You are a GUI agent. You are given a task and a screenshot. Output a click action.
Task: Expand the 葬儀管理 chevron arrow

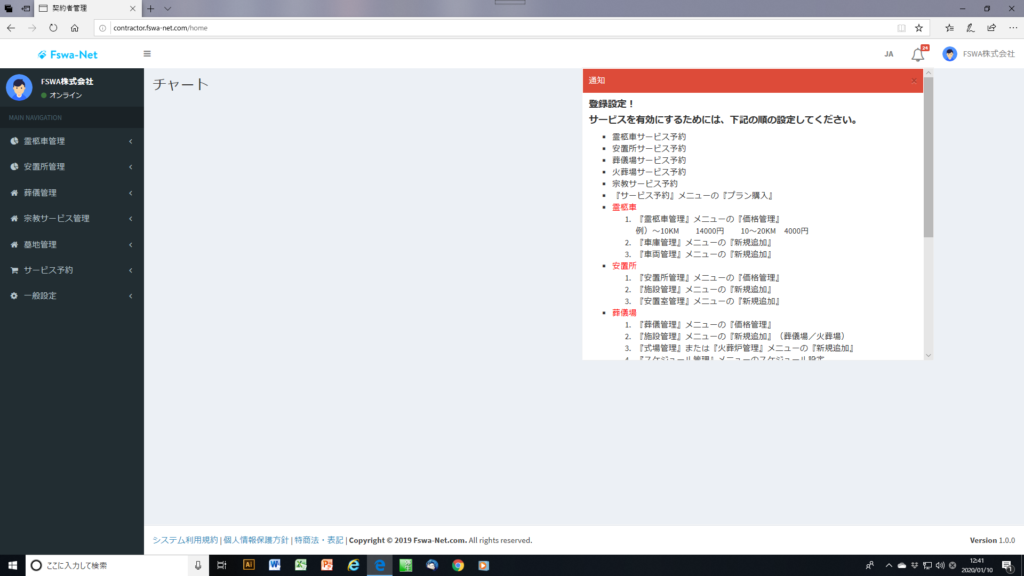tap(131, 193)
